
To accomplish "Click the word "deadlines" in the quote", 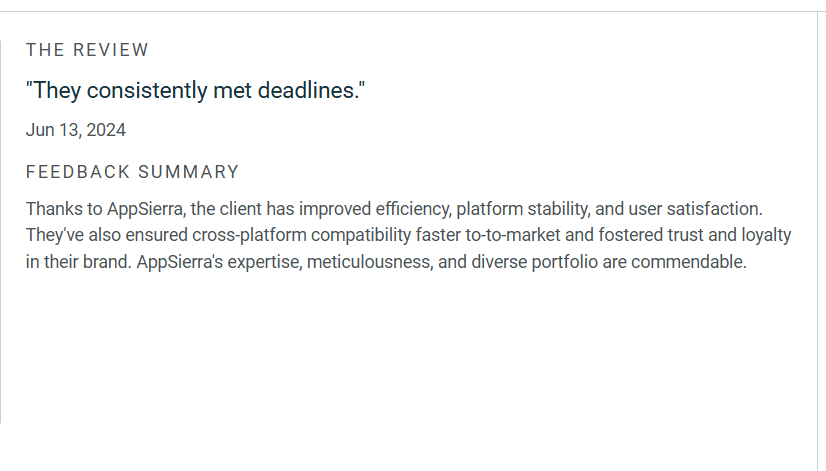I will click(x=314, y=90).
